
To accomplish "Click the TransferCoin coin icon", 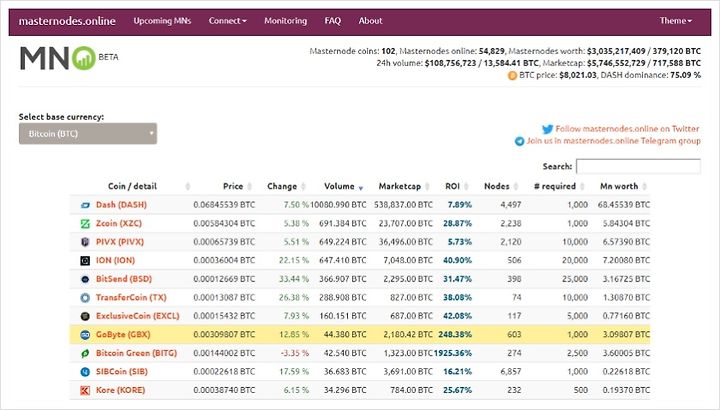I will click(x=85, y=298).
